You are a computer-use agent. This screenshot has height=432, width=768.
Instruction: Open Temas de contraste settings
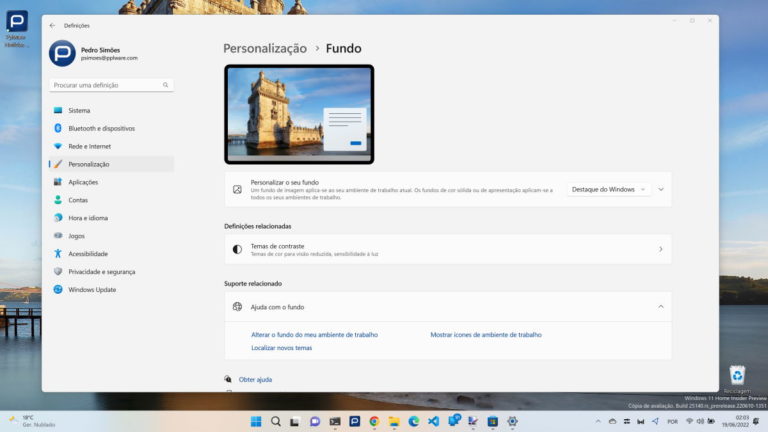pos(448,249)
